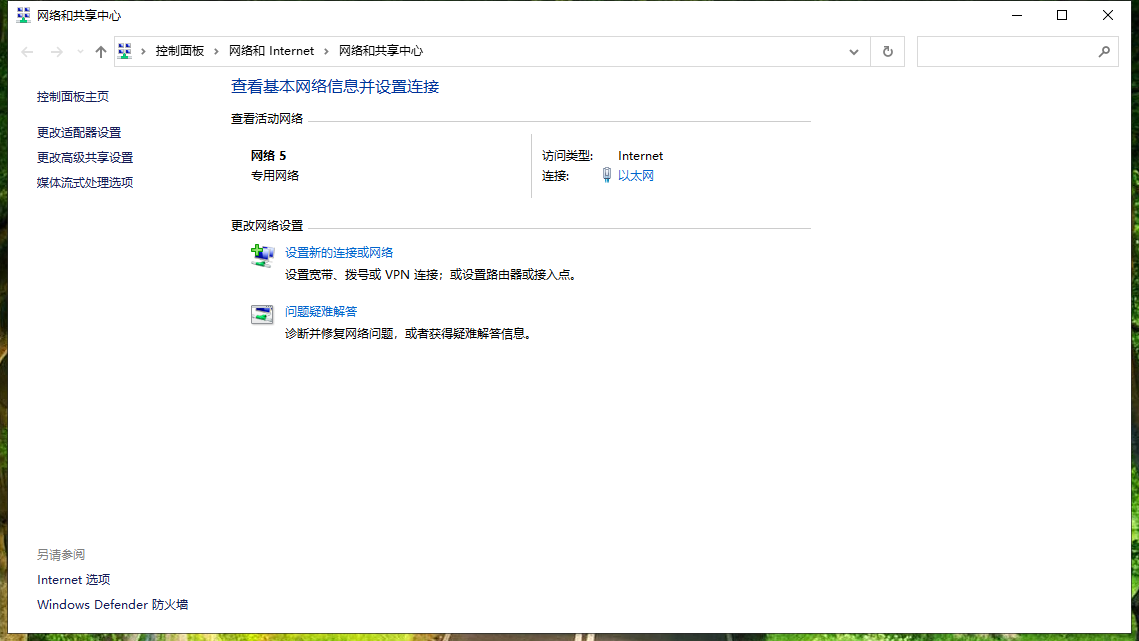点击刷新按钮重新加载页面
The height and width of the screenshot is (641, 1139).
(x=887, y=50)
